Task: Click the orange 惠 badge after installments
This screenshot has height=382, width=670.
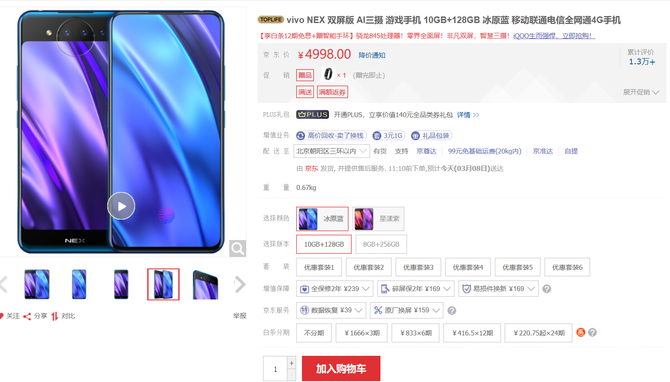Action: (580, 332)
